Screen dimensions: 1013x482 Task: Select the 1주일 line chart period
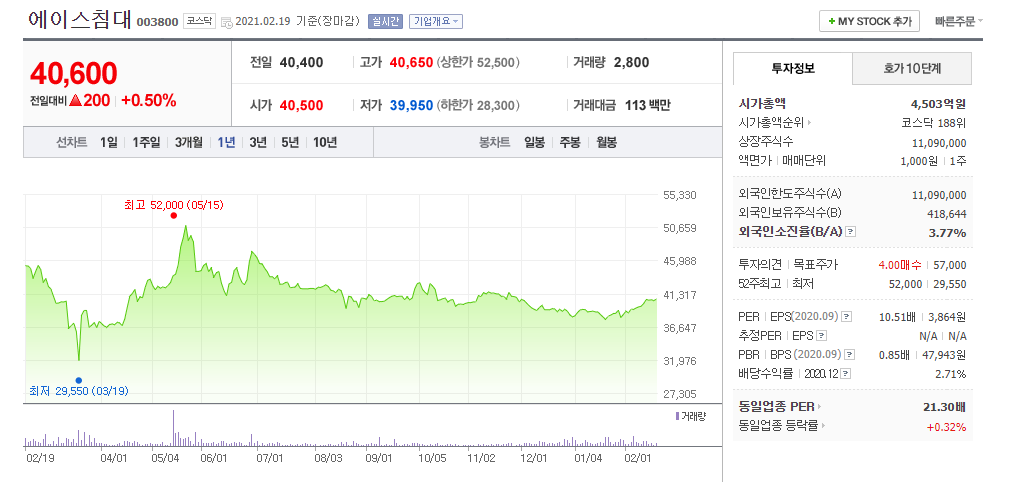pos(146,142)
